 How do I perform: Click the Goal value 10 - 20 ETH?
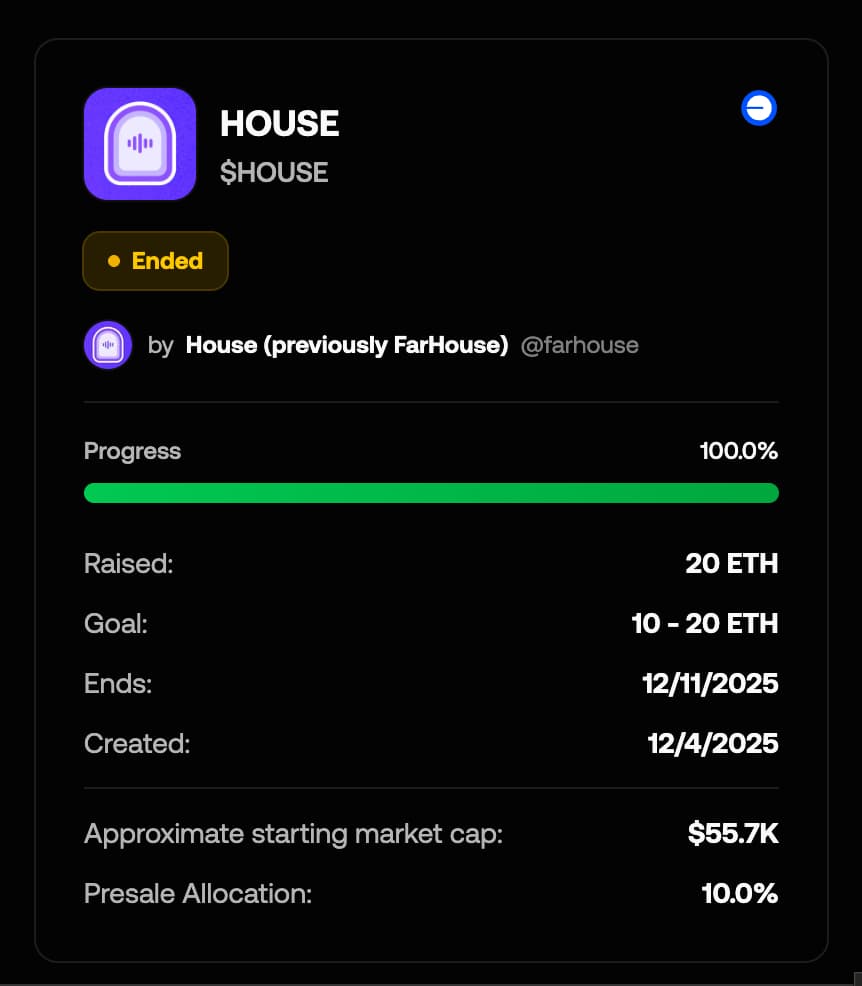[x=704, y=624]
